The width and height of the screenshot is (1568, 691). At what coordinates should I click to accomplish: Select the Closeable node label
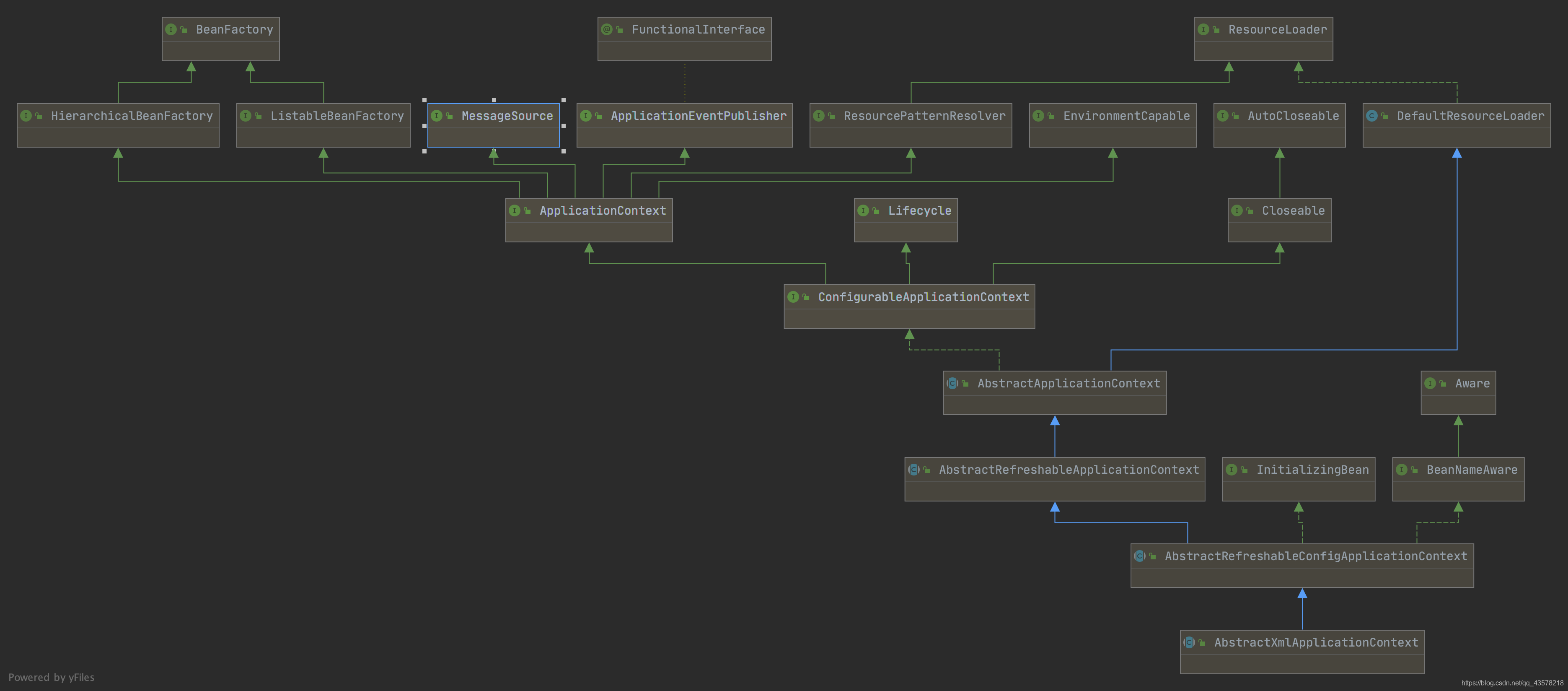coord(1294,211)
